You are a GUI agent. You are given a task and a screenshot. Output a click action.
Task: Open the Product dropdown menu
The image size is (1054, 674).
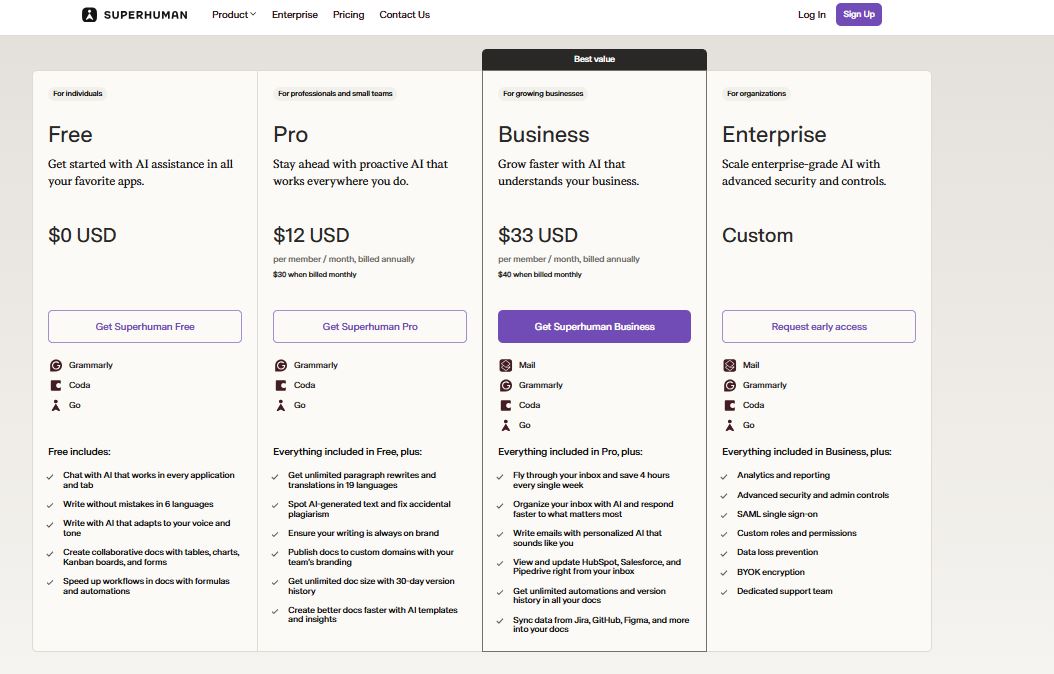pos(230,15)
